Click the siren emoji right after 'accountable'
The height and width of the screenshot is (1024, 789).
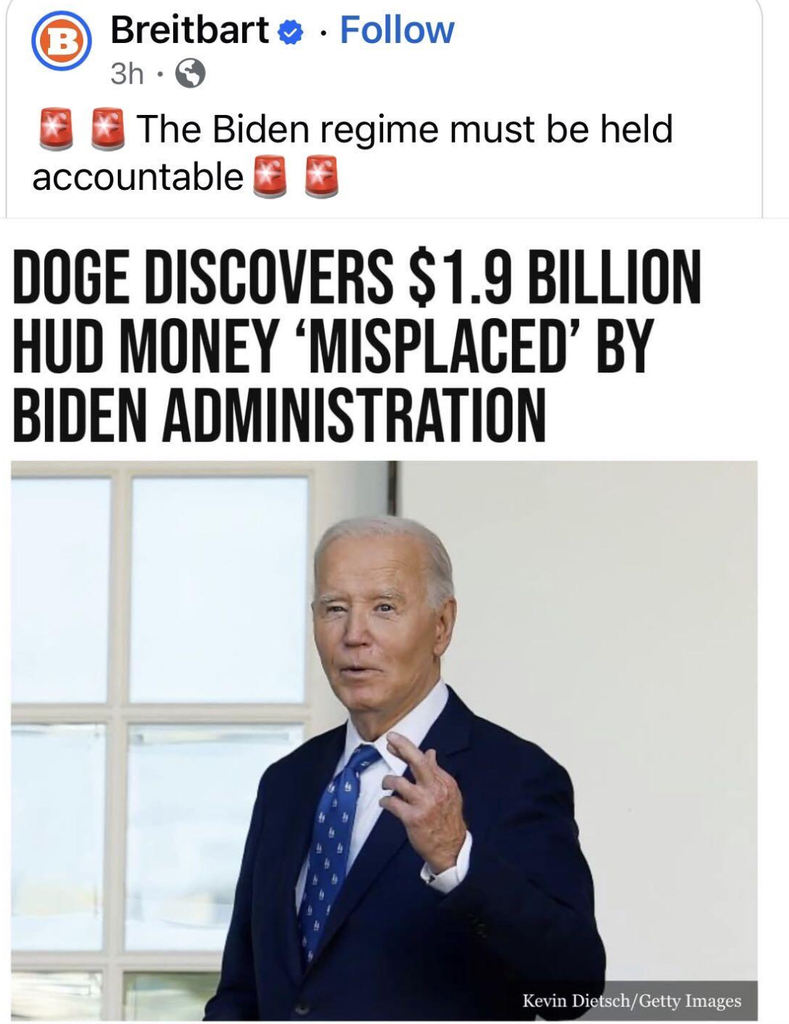point(270,176)
